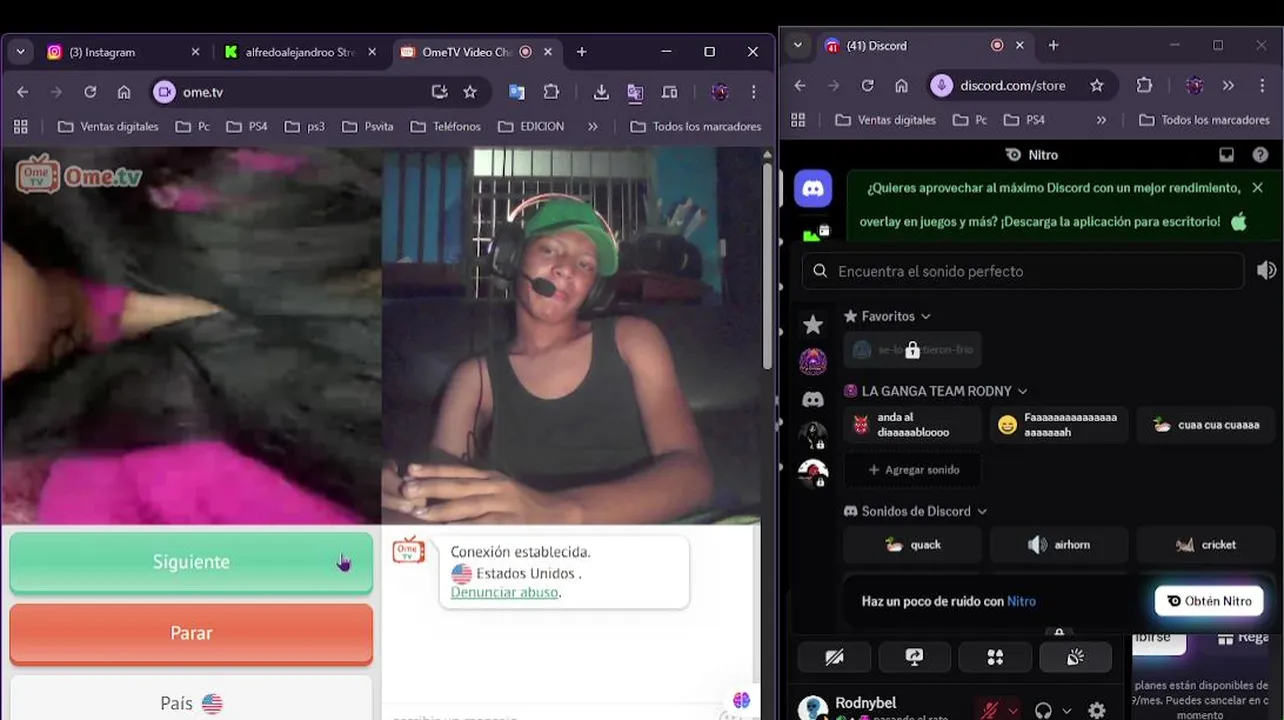
Task: Toggle the camera in Discord voice panel
Action: (x=834, y=657)
